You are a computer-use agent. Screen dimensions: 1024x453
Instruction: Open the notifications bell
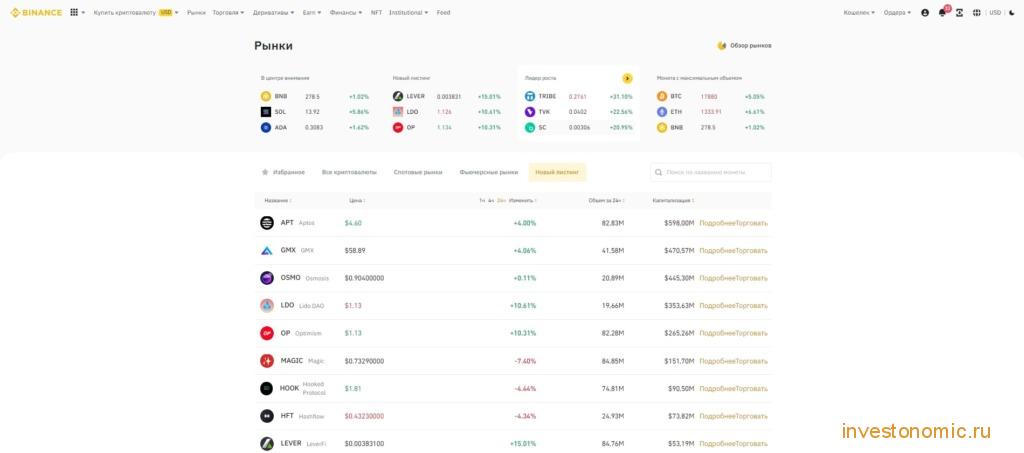click(x=942, y=12)
